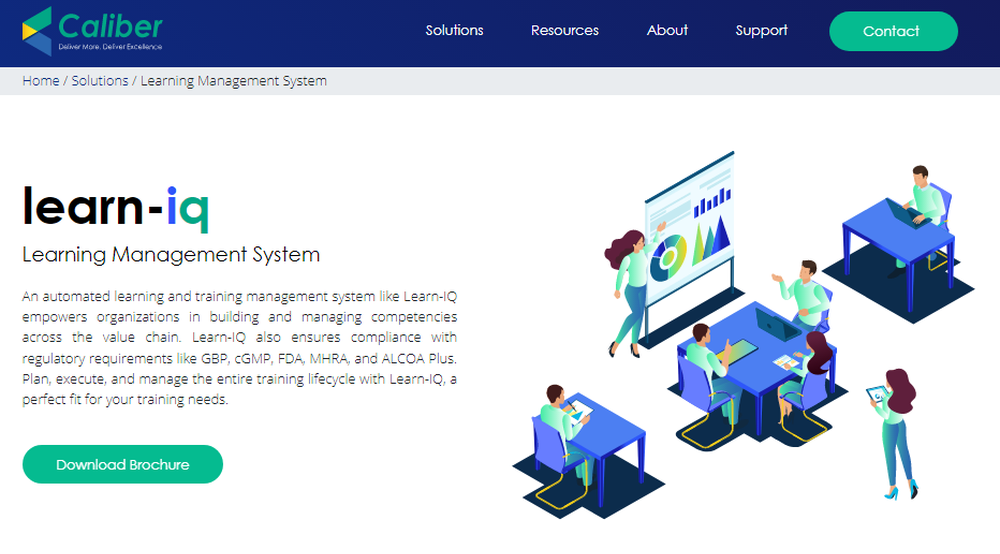The width and height of the screenshot is (1000, 554).
Task: Click the Learning Management System subheading
Action: (x=171, y=254)
